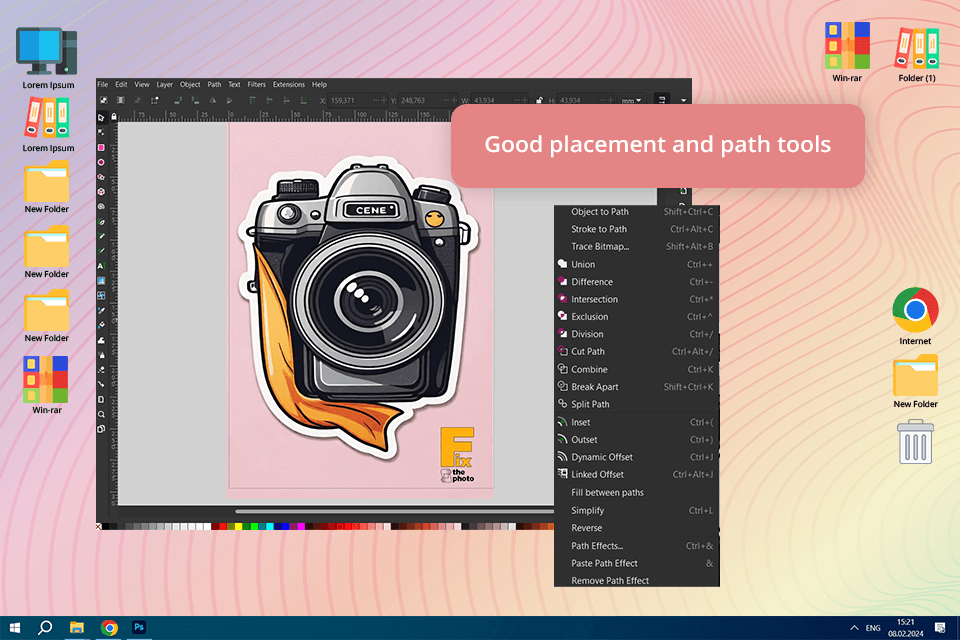
Task: Select the Spray tool
Action: [101, 355]
